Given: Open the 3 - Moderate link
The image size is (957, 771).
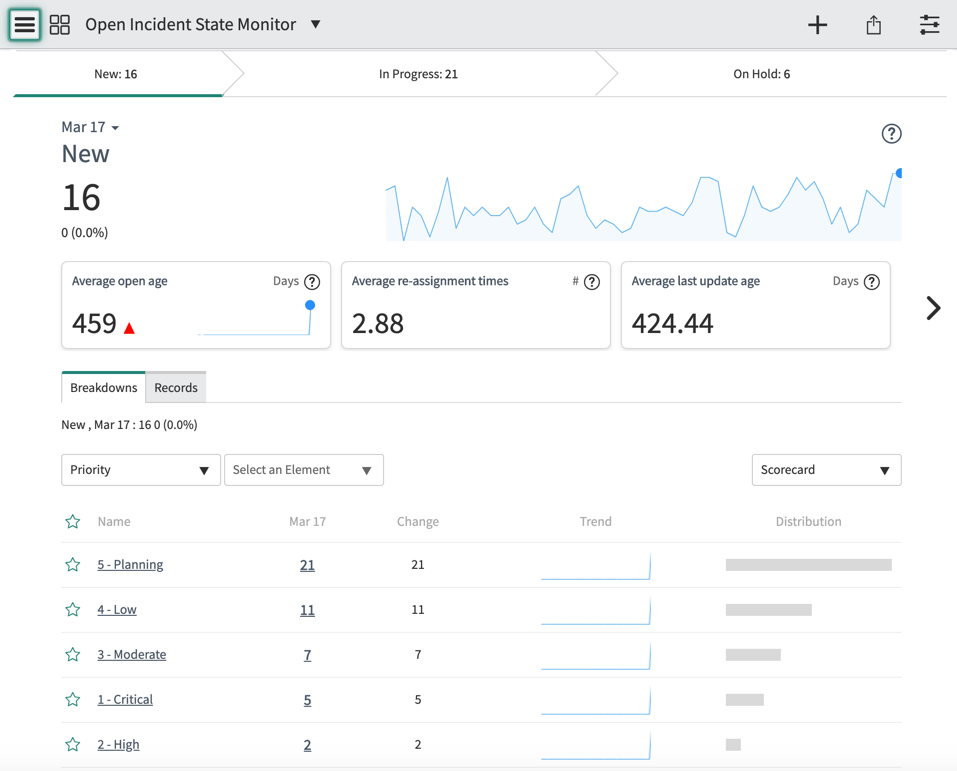Looking at the screenshot, I should (x=132, y=654).
